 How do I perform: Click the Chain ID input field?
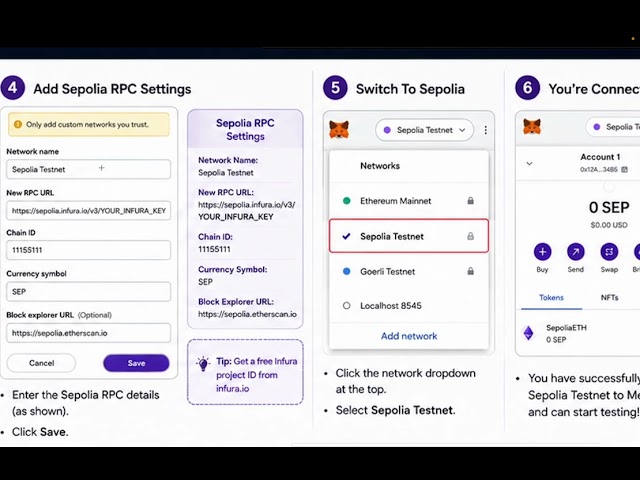[88, 250]
